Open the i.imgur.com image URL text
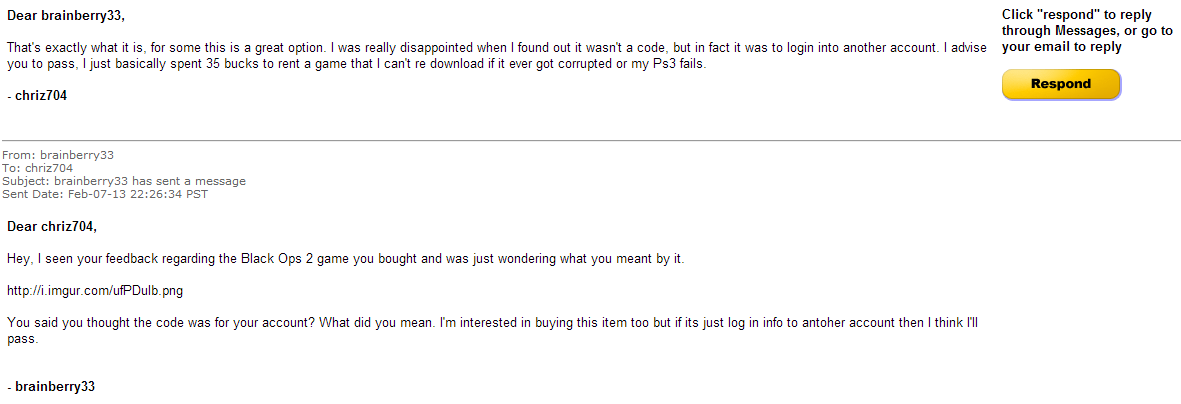 (x=95, y=290)
